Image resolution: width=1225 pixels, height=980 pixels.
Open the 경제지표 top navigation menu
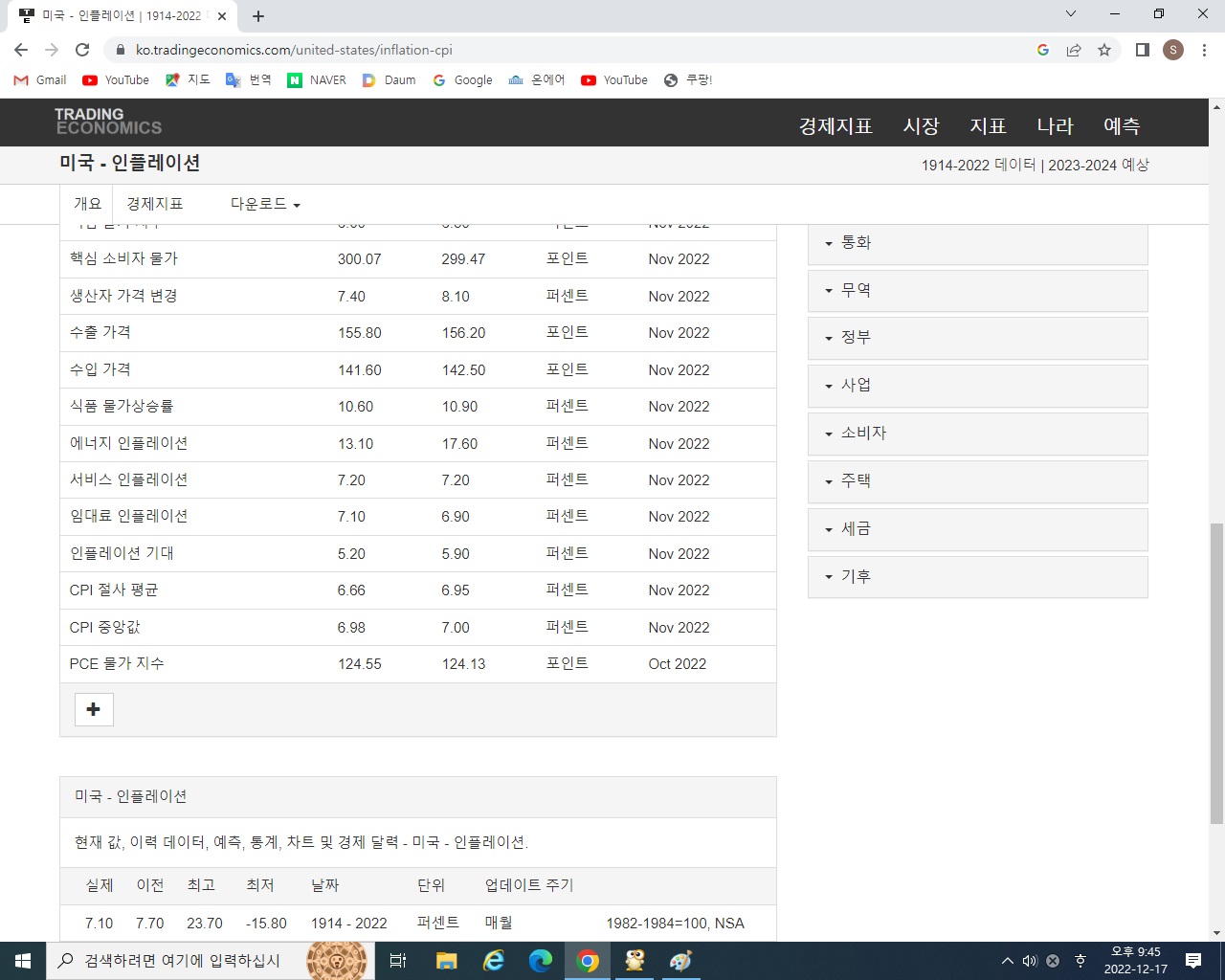tap(835, 126)
